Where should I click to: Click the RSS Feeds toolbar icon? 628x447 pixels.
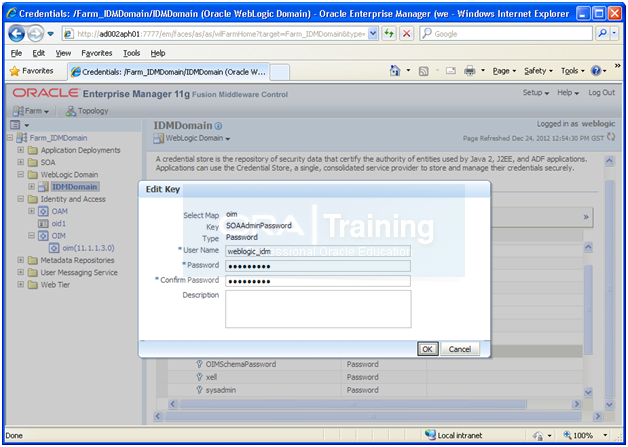423,71
